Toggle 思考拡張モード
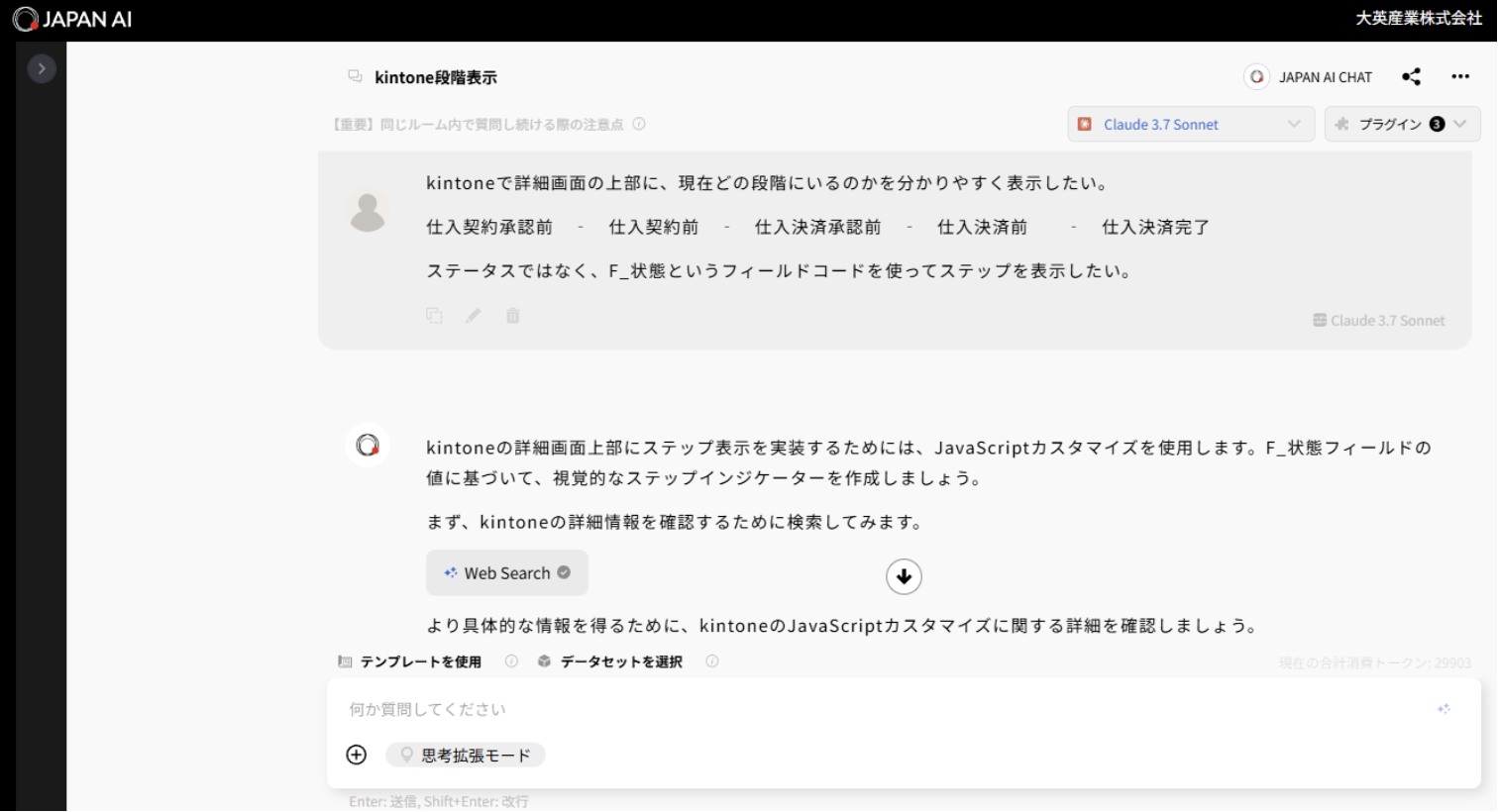1498x812 pixels. coord(466,756)
